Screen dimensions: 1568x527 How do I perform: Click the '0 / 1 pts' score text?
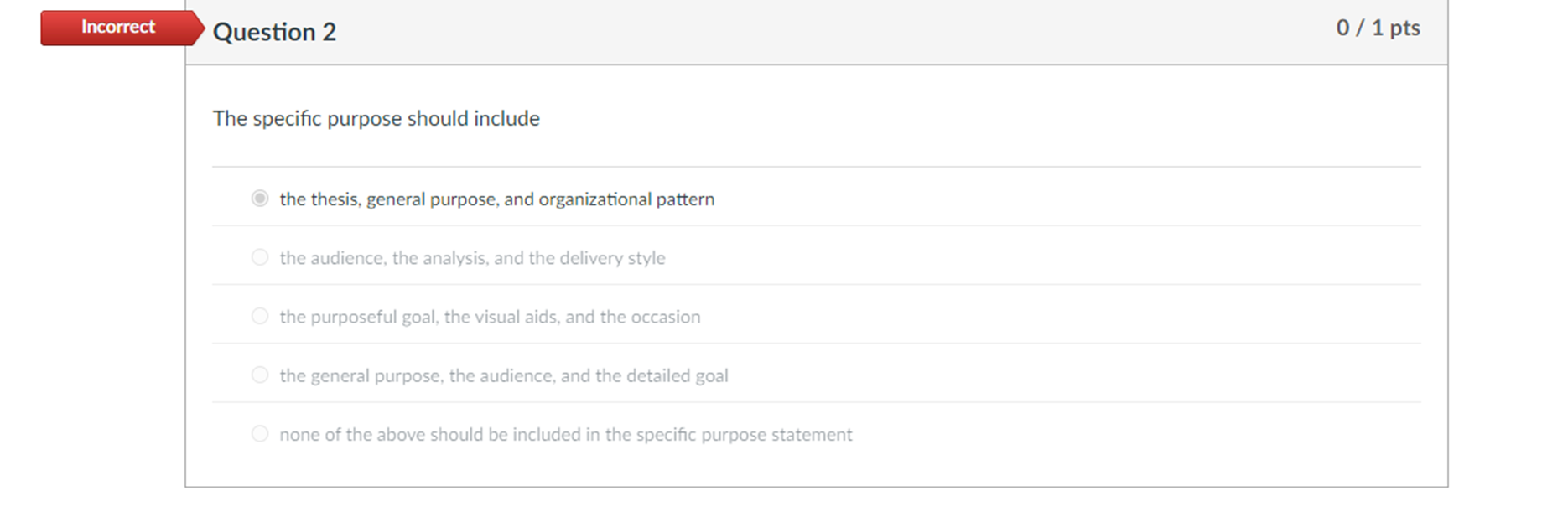(x=1378, y=28)
